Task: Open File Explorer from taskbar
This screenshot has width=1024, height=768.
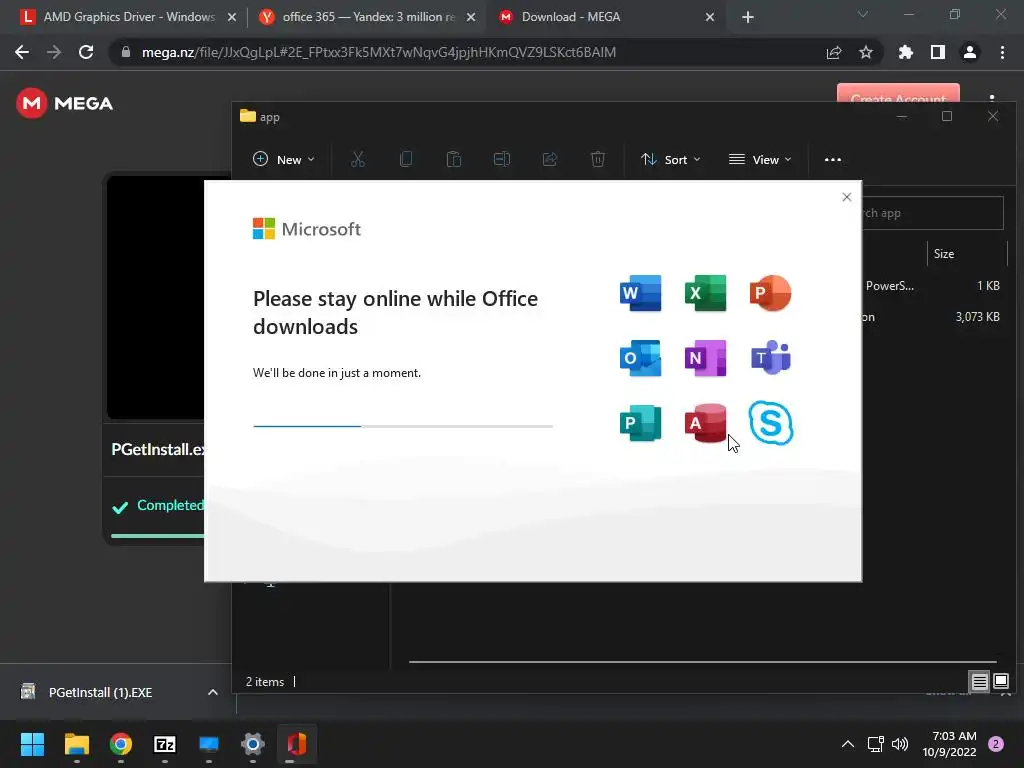Action: pos(76,744)
